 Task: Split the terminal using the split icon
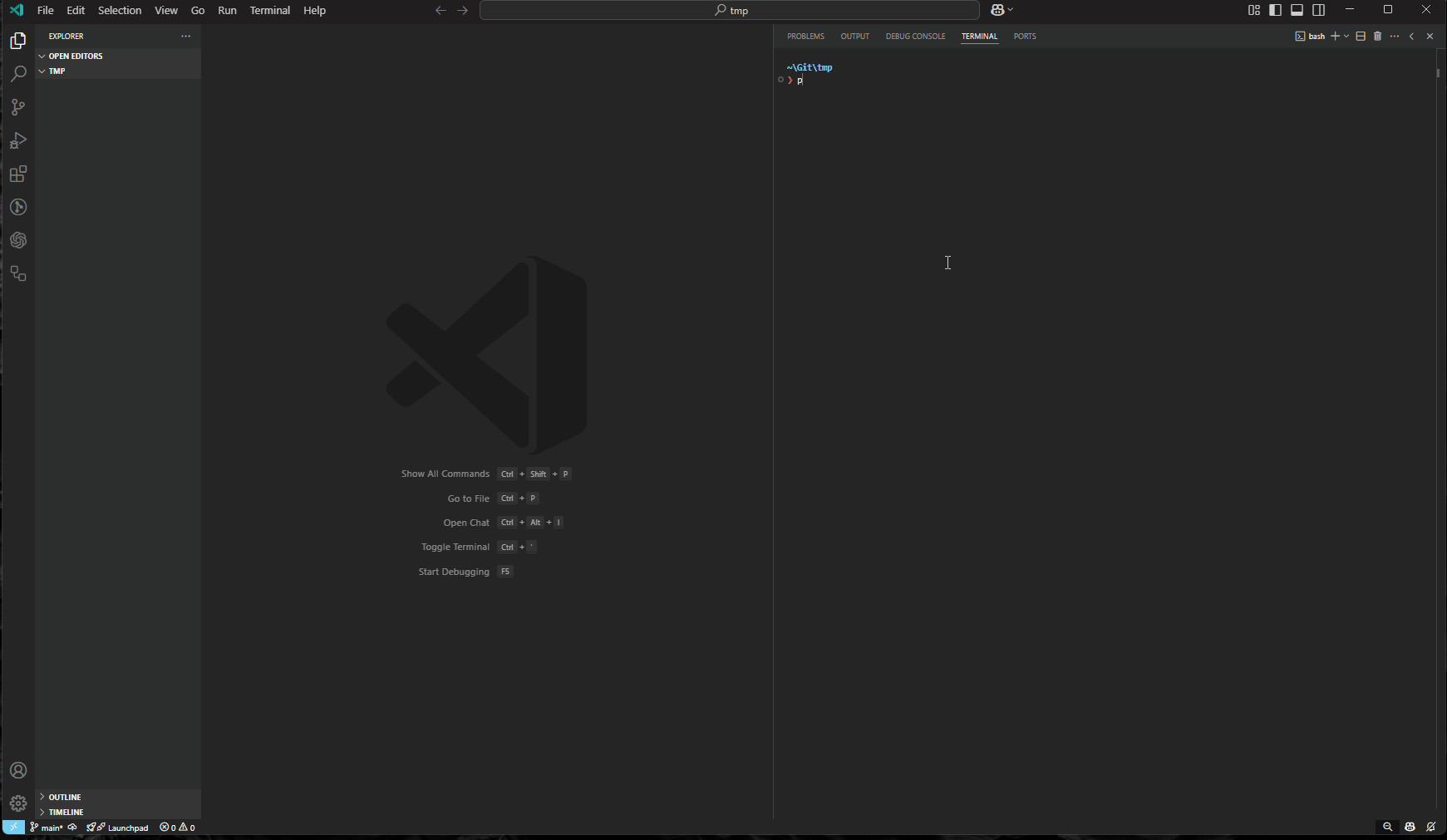[1361, 37]
